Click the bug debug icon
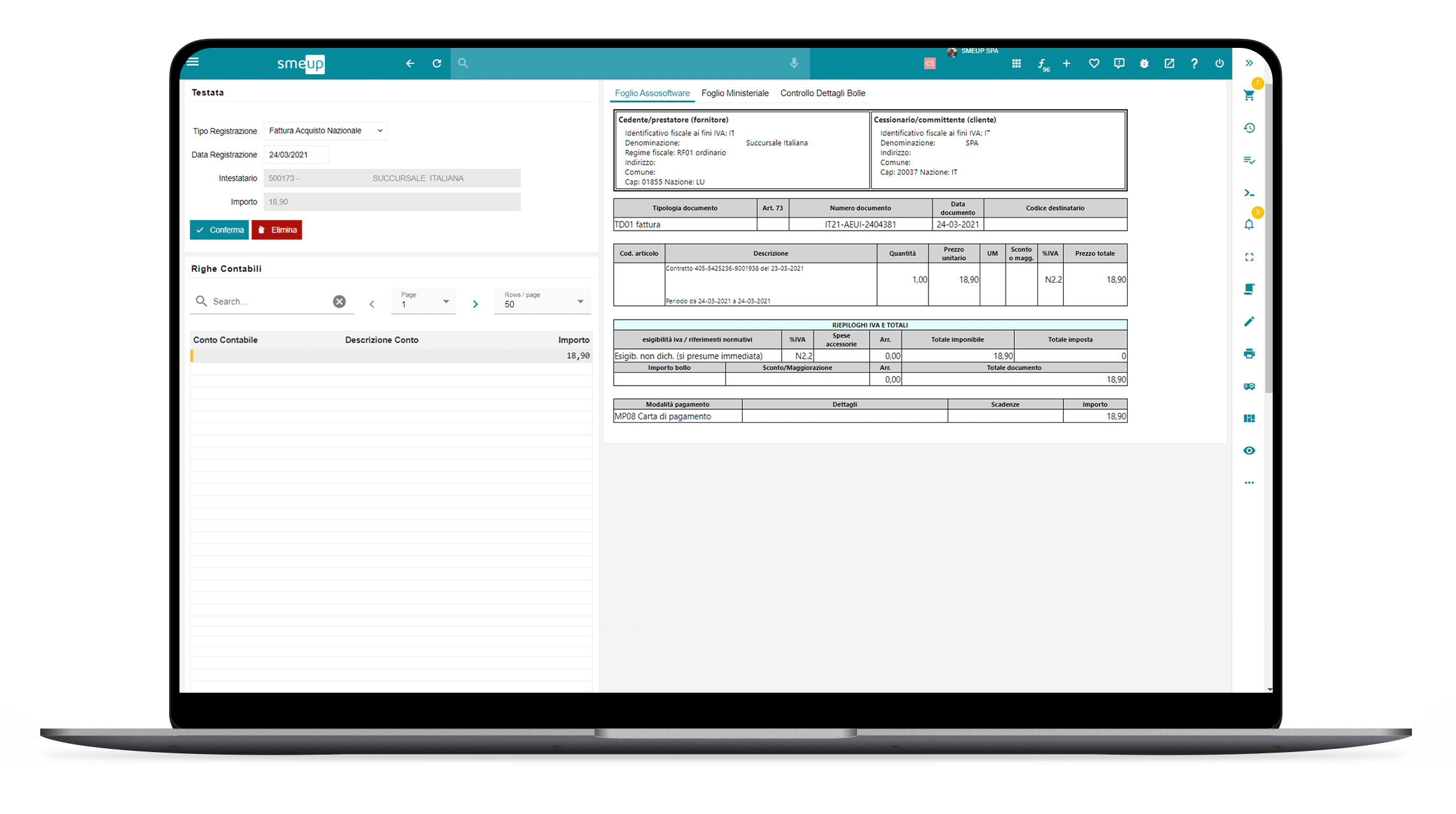The height and width of the screenshot is (814, 1456). (1144, 63)
